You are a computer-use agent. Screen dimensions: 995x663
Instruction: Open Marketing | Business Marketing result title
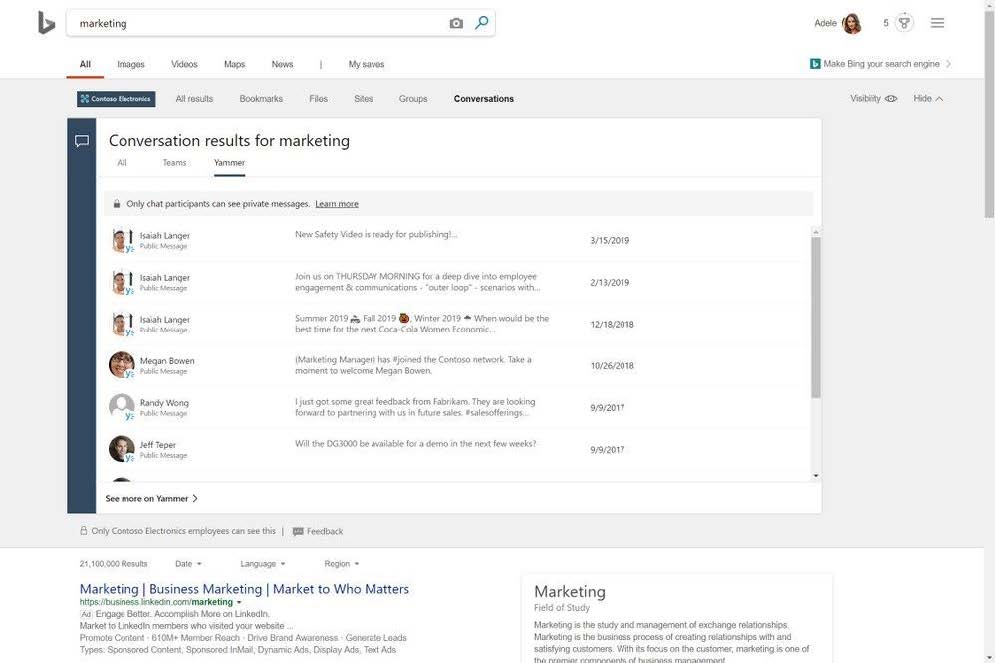click(244, 589)
